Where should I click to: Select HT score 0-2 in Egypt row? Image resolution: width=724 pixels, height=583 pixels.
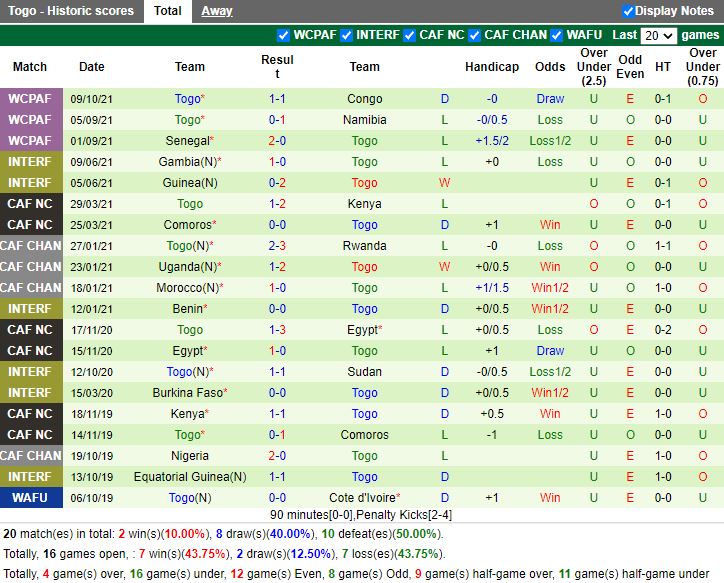click(x=663, y=330)
